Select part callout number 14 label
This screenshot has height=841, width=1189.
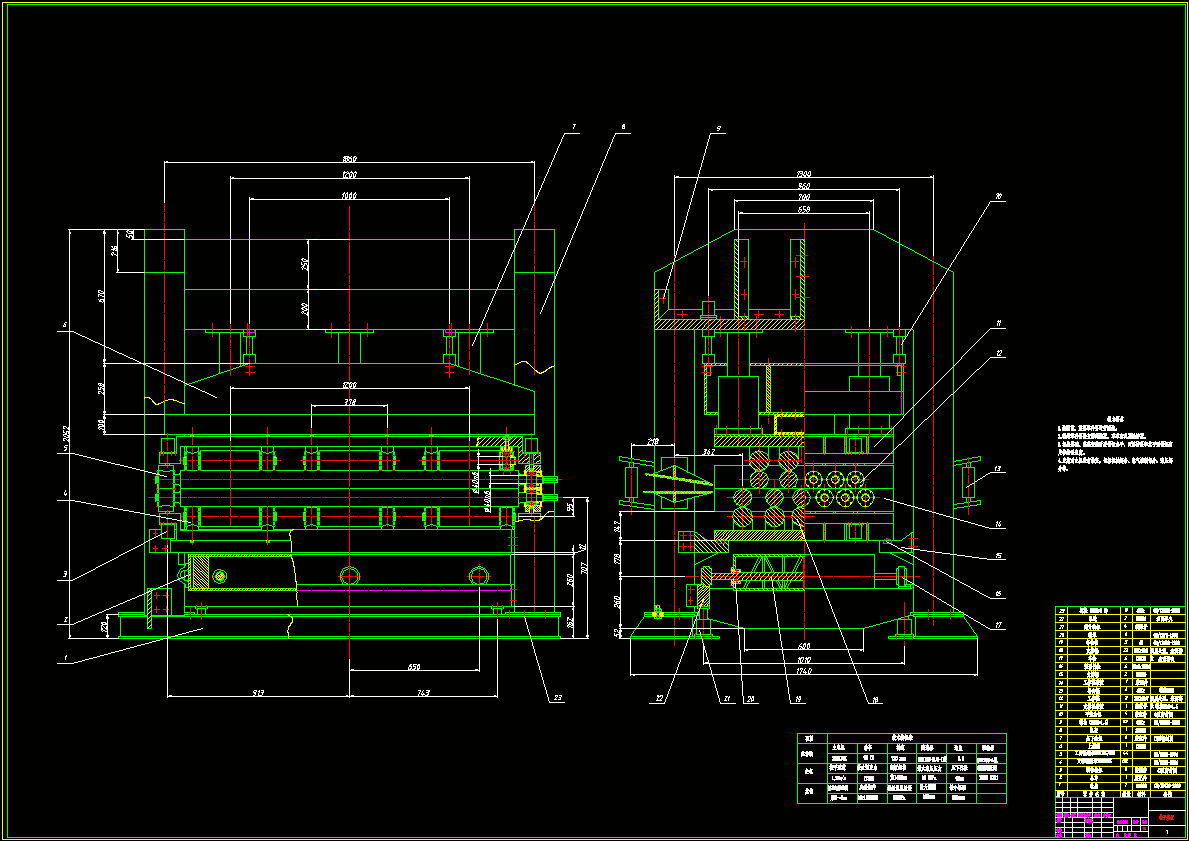tap(999, 525)
